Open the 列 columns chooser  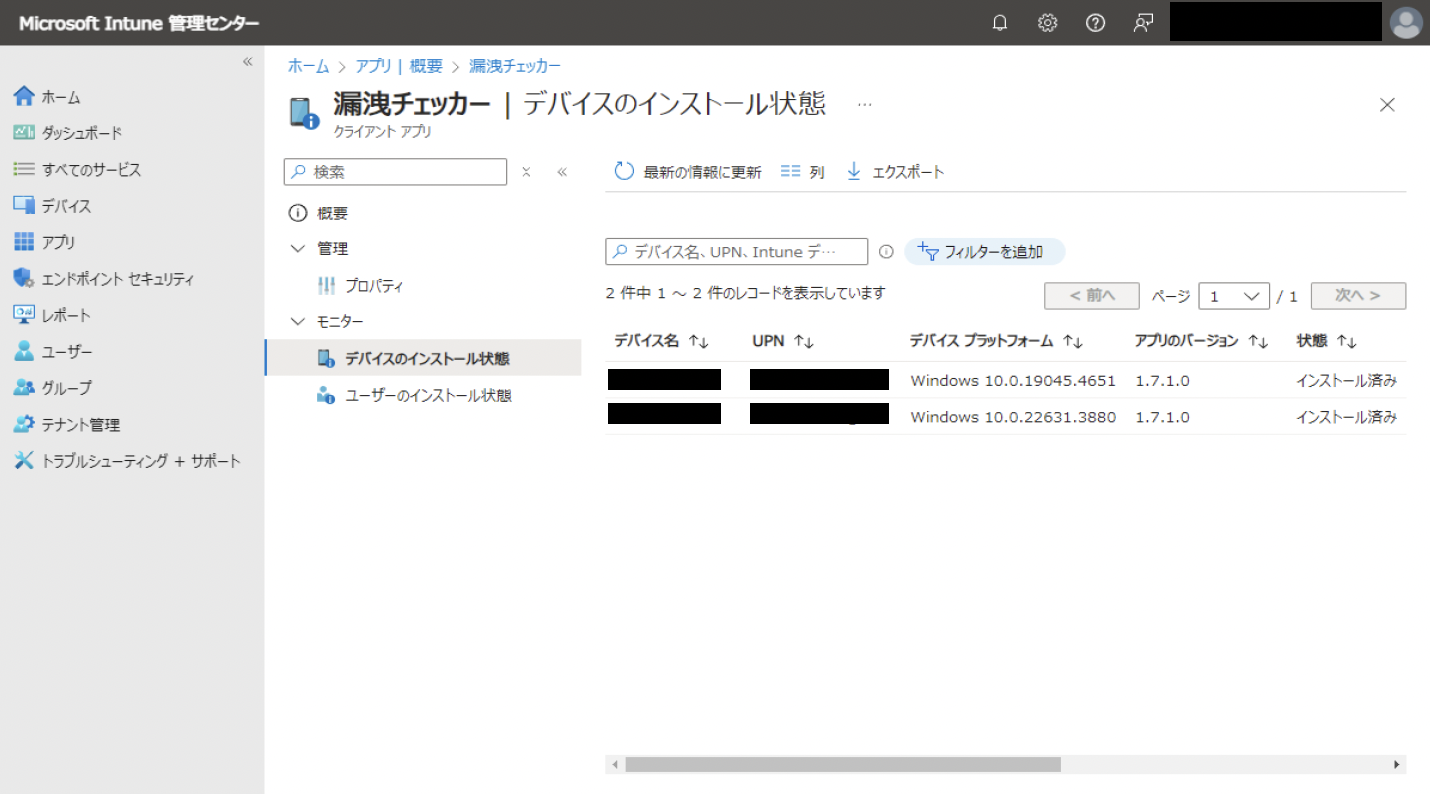(x=802, y=172)
